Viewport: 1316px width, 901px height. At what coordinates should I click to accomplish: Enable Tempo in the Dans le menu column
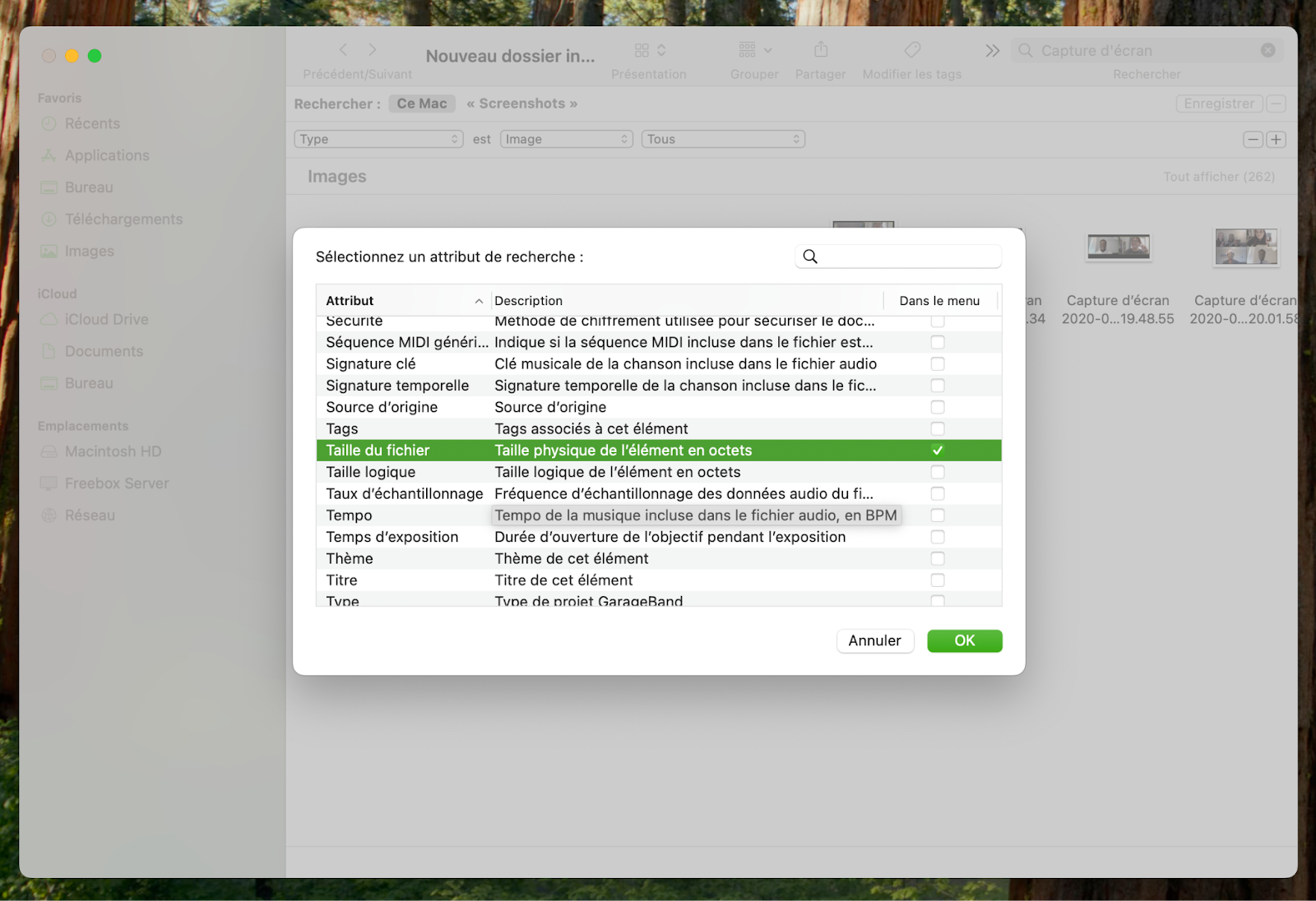point(938,515)
